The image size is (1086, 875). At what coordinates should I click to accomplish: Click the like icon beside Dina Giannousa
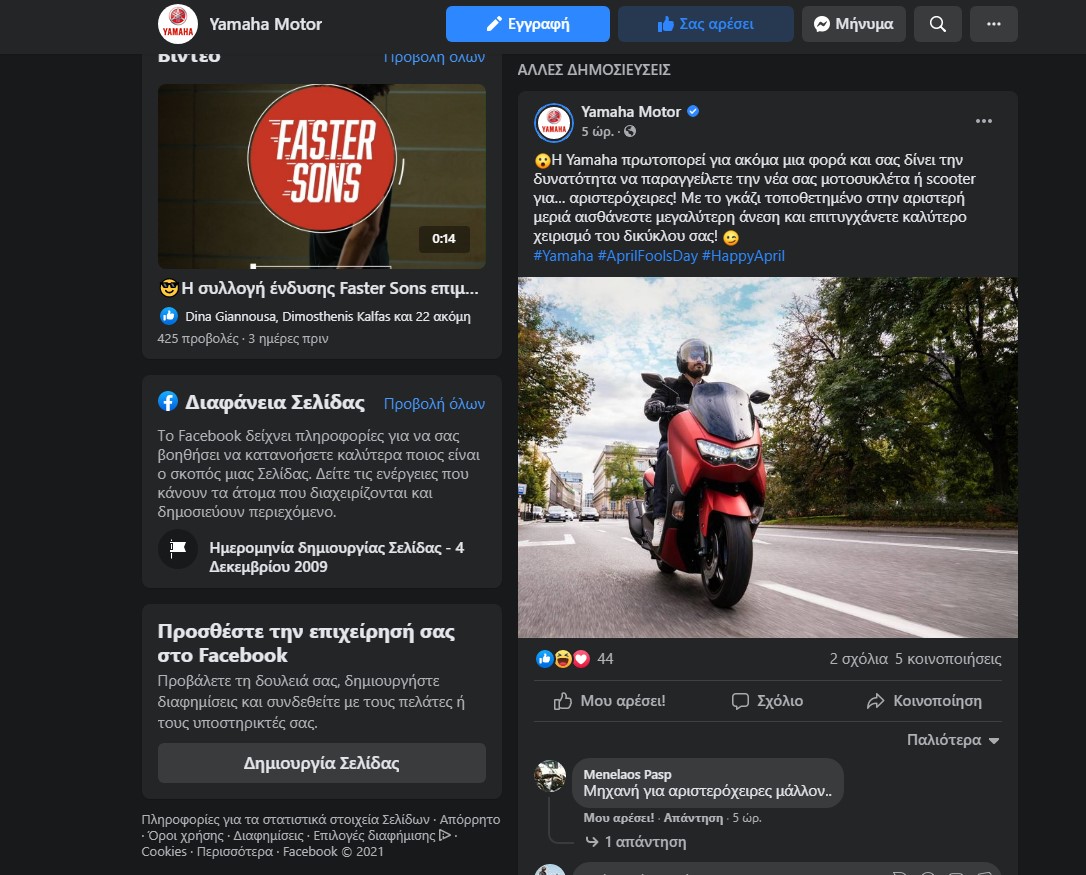coord(168,316)
